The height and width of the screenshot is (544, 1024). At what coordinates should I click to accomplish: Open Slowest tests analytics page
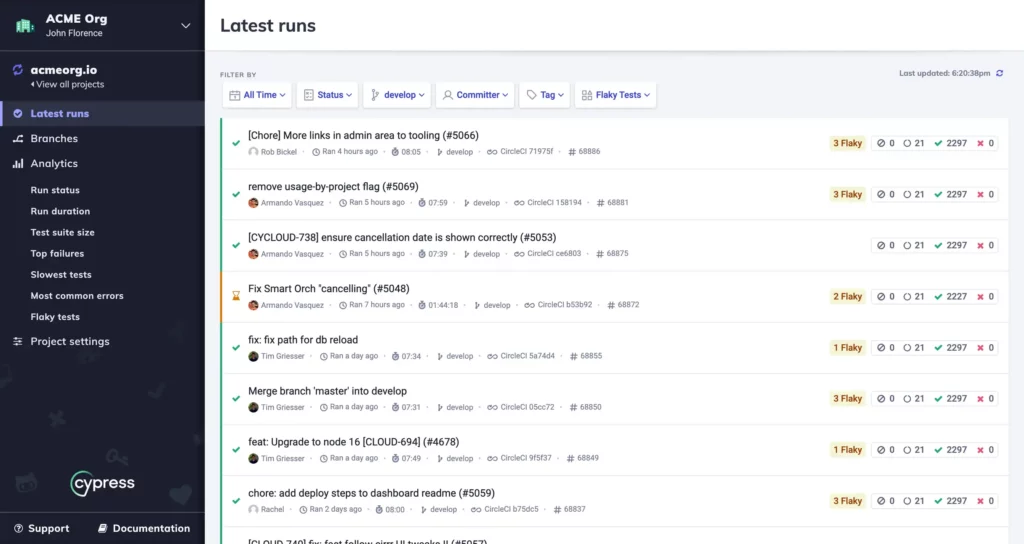[x=61, y=275]
